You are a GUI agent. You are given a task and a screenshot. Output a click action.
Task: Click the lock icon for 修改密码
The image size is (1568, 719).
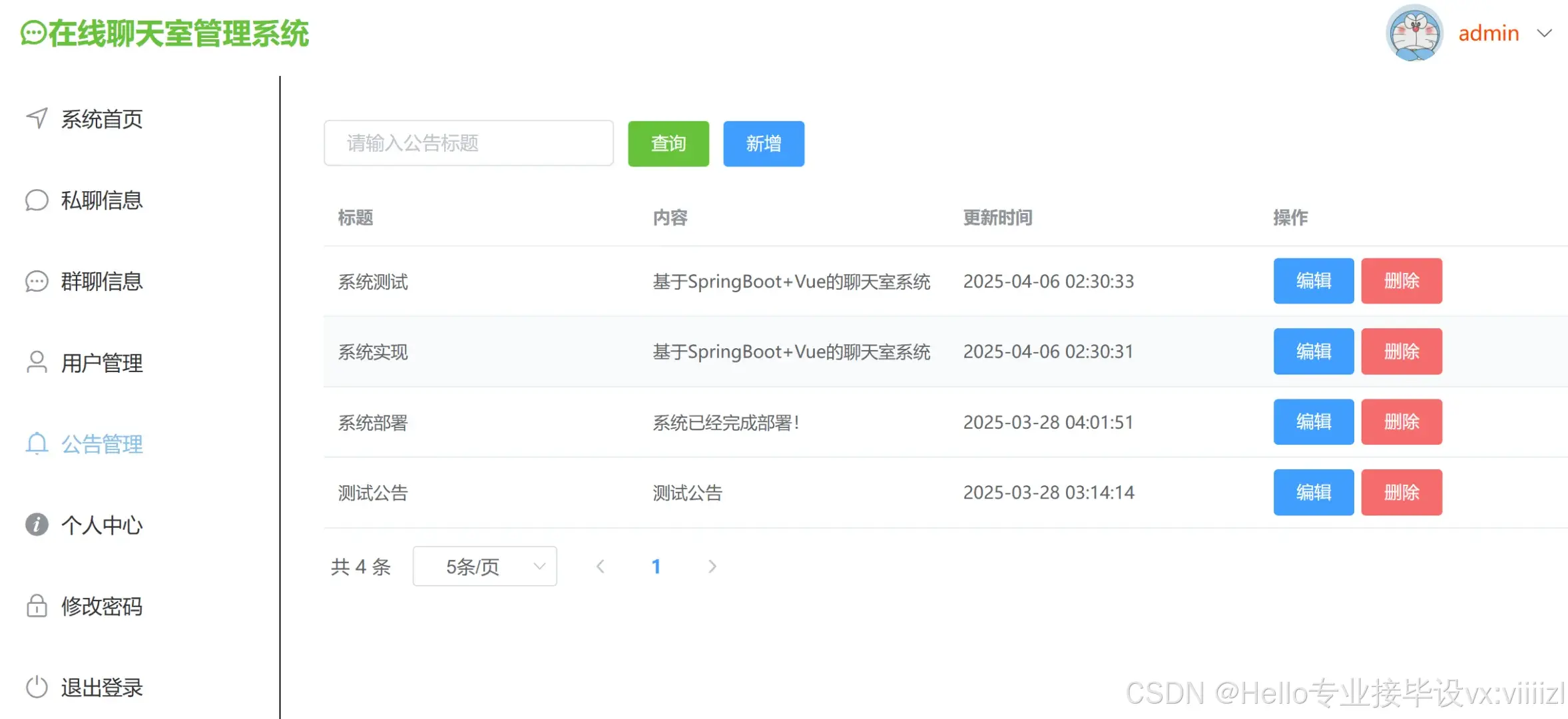point(37,606)
